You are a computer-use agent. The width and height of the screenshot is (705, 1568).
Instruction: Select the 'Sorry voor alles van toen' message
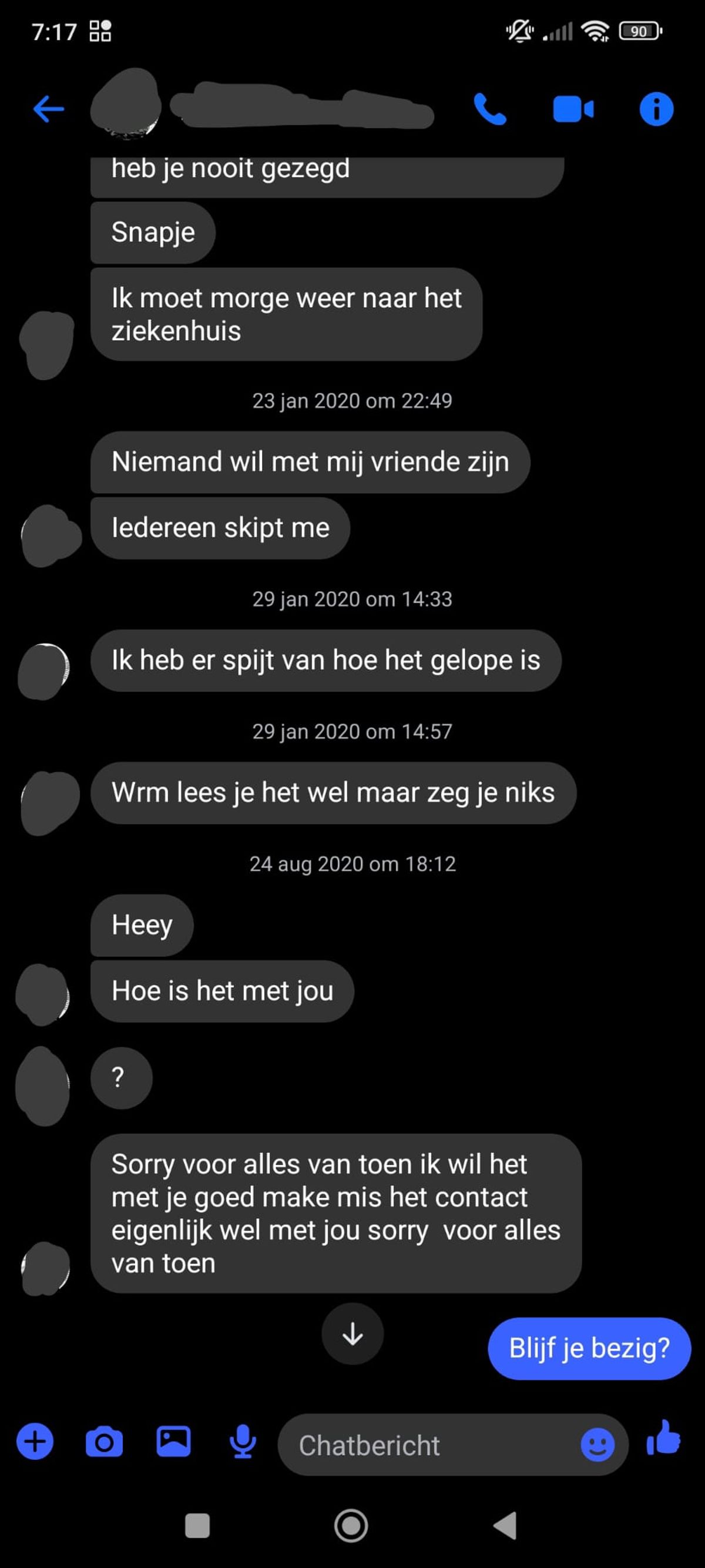click(x=336, y=1213)
